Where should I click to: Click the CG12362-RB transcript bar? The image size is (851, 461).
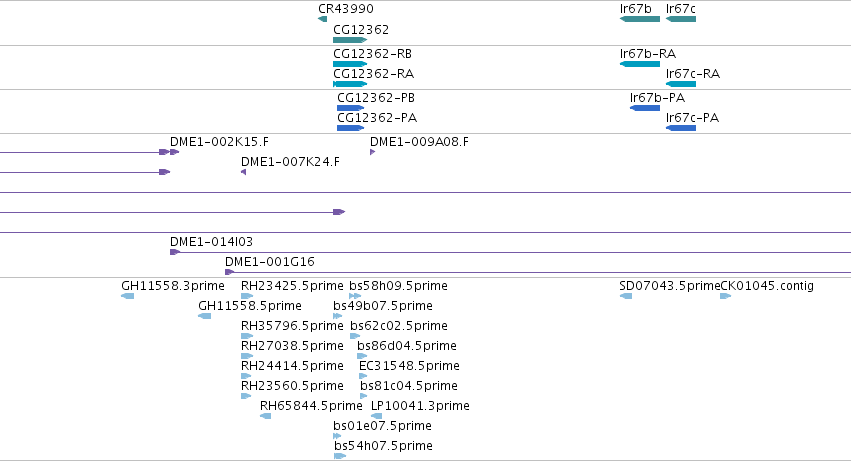[350, 64]
